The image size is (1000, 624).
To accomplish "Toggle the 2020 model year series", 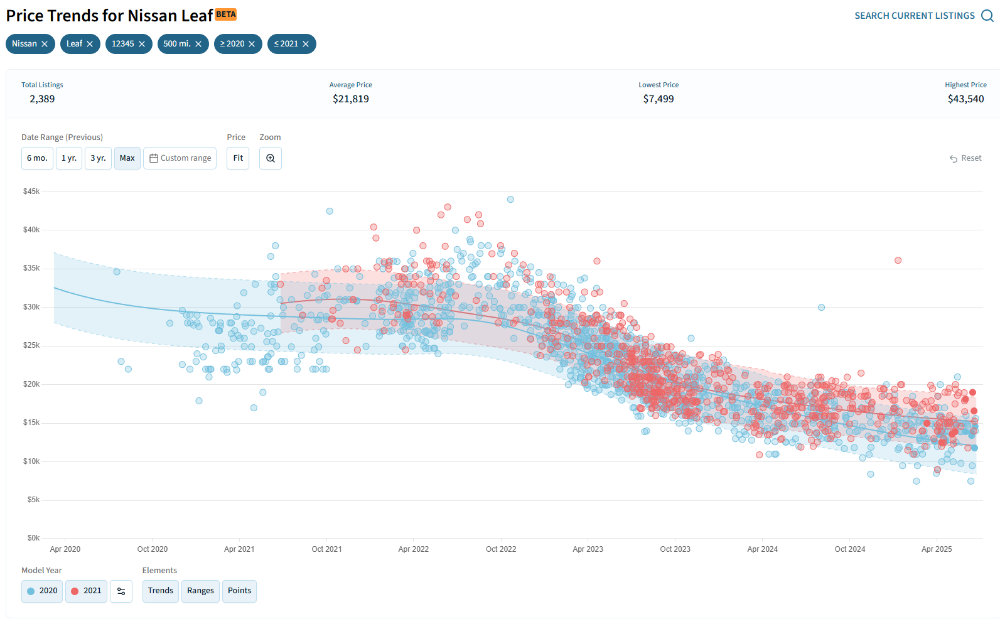I will click(x=41, y=591).
